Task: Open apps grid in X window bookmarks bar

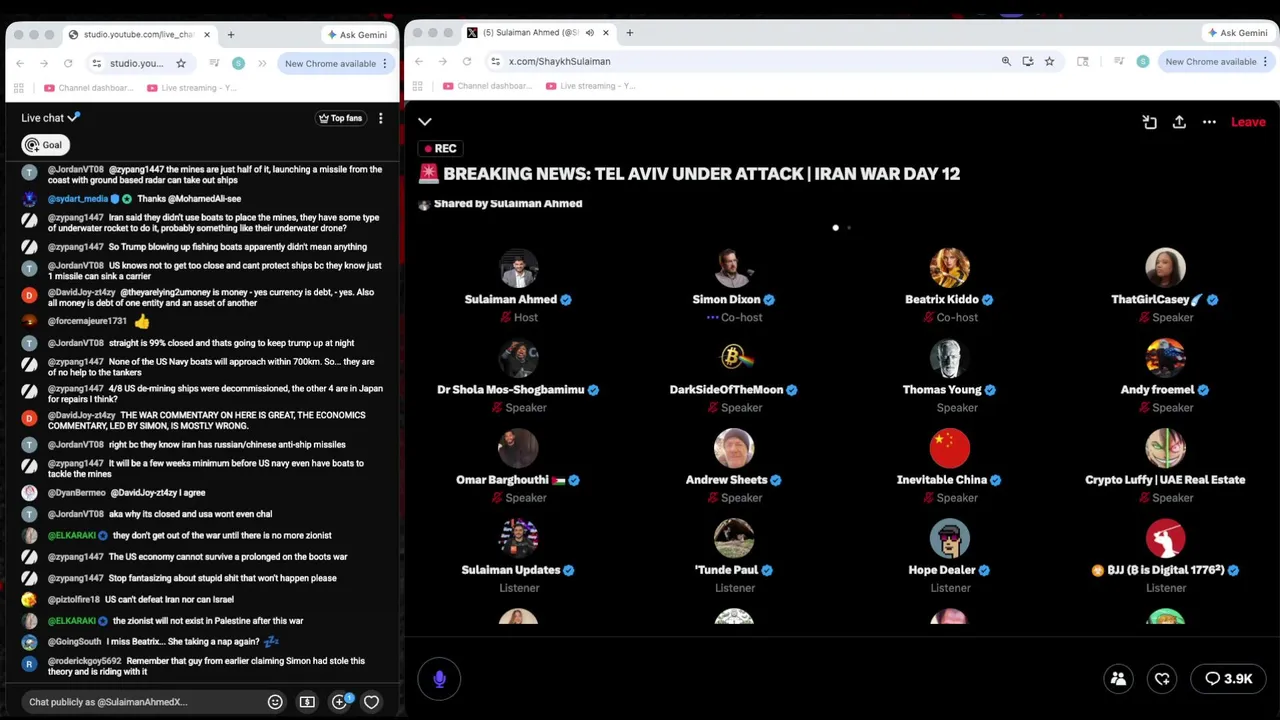Action: 417,86
